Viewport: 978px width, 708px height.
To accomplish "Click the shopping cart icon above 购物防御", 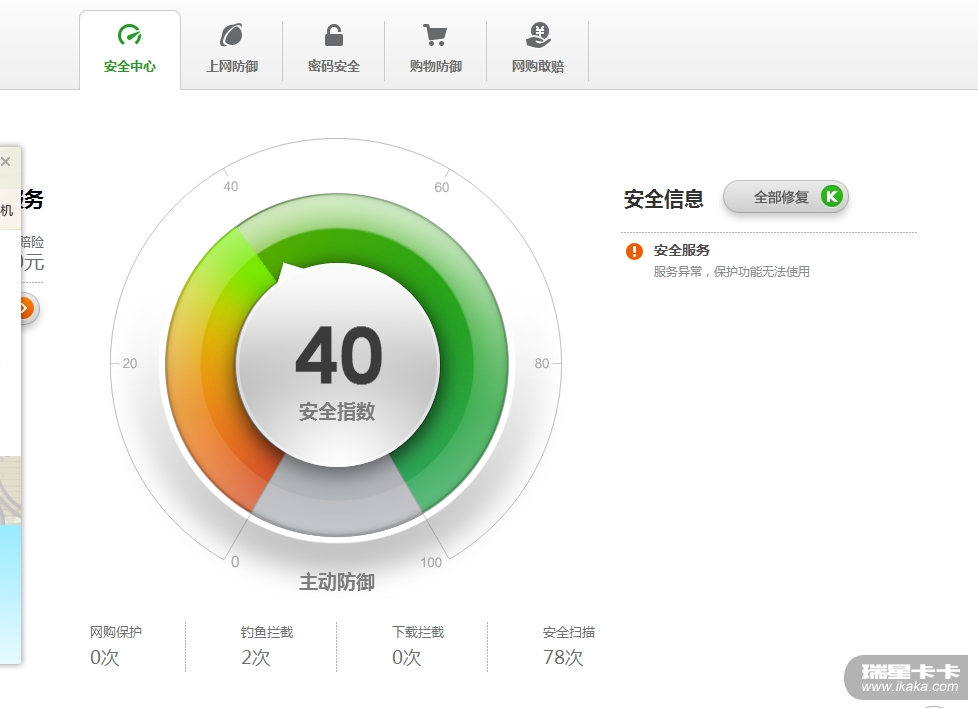I will pos(435,35).
